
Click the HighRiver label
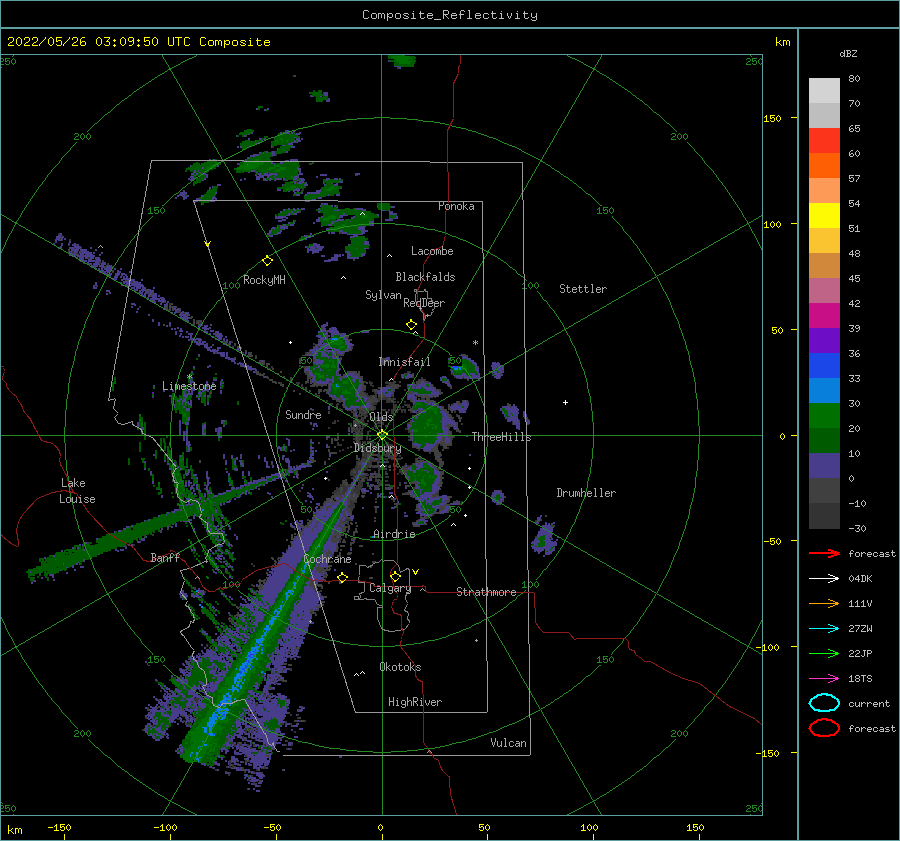(415, 702)
